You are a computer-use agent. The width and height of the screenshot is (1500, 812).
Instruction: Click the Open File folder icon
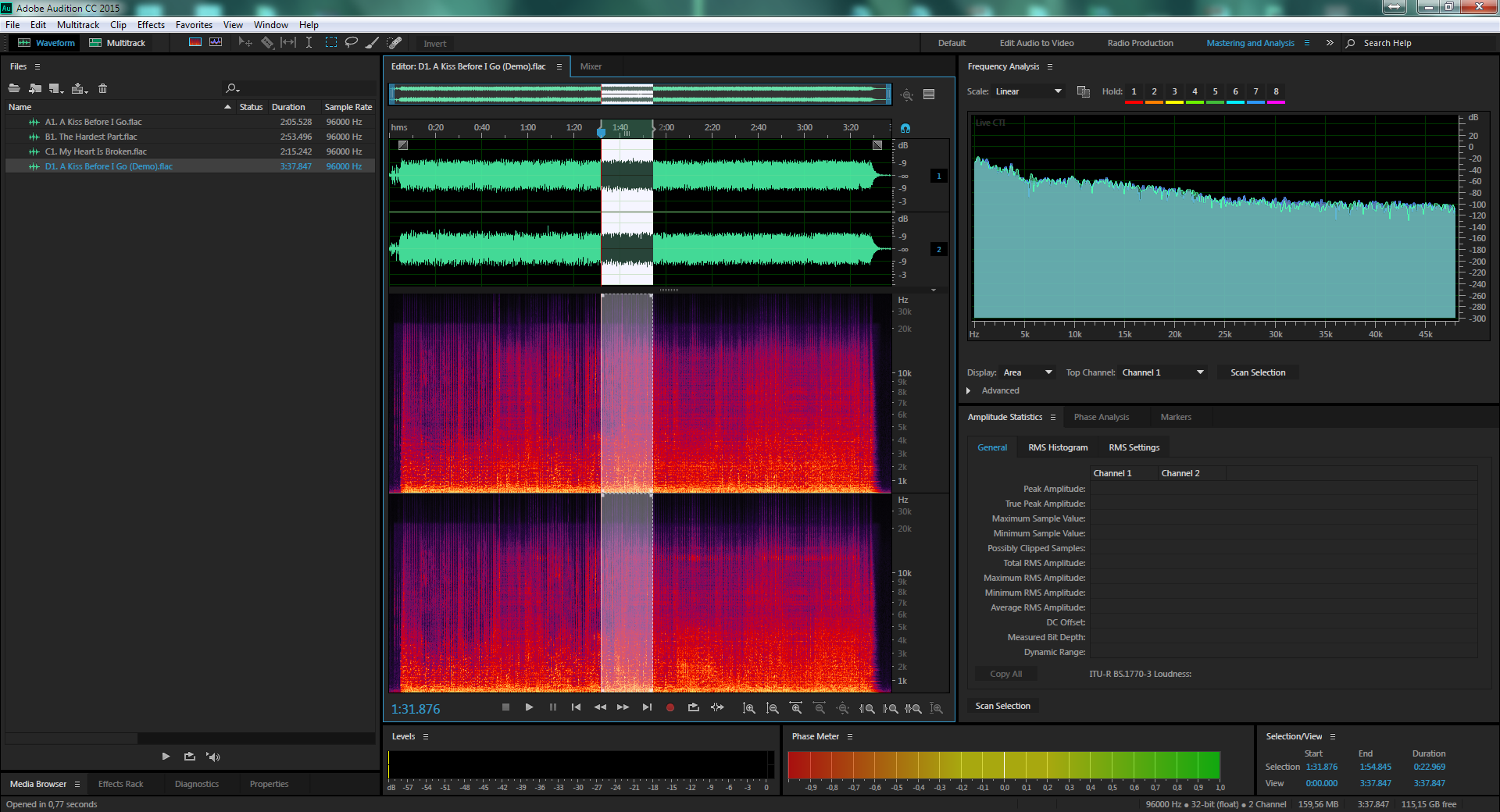(x=14, y=88)
